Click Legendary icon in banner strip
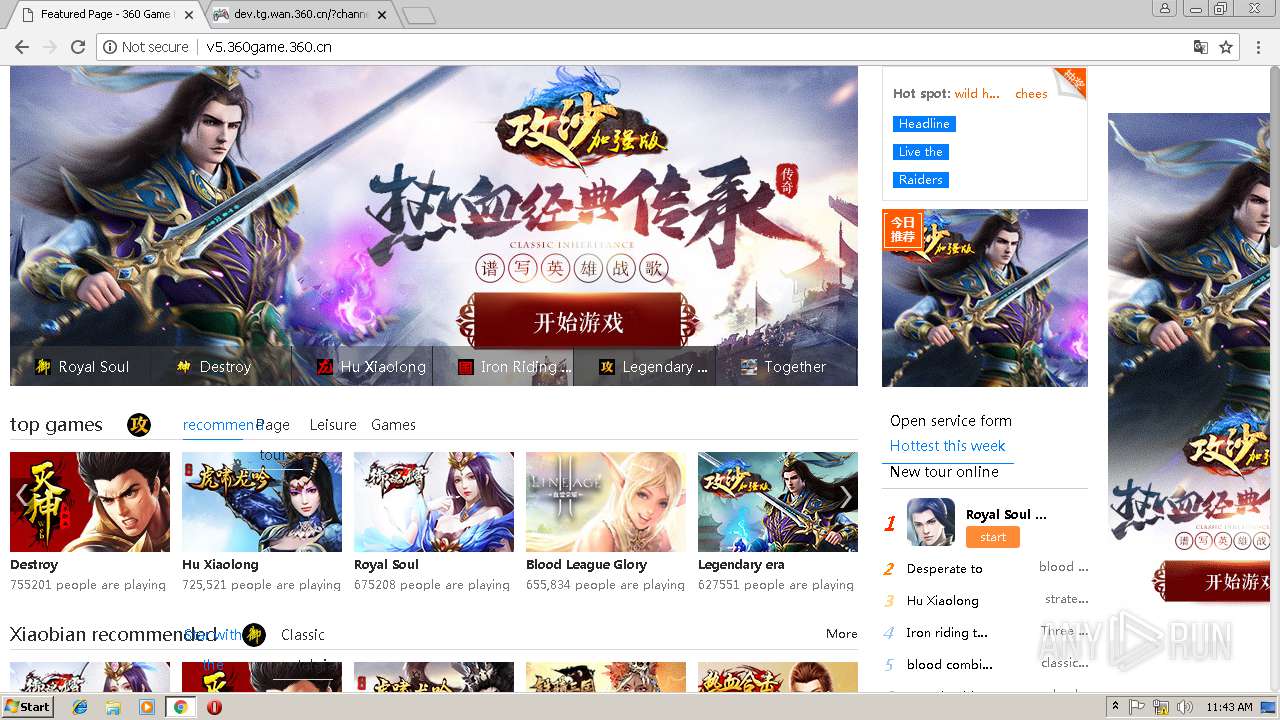Viewport: 1280px width, 720px height. (x=607, y=367)
